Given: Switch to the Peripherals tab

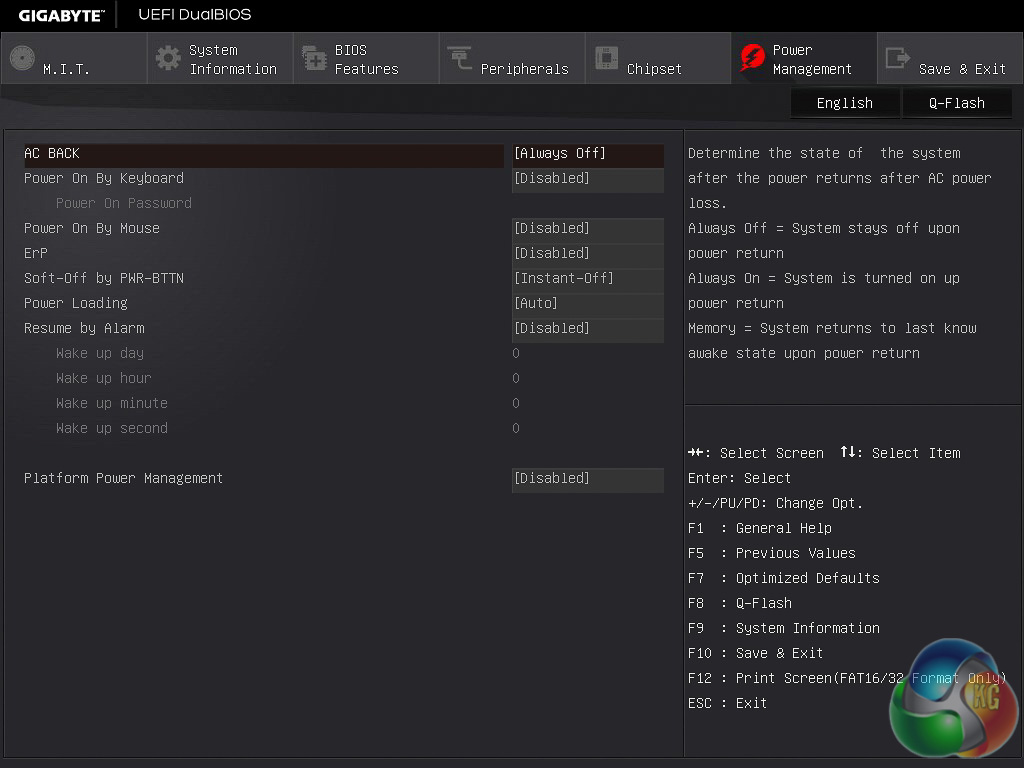Looking at the screenshot, I should tap(512, 59).
